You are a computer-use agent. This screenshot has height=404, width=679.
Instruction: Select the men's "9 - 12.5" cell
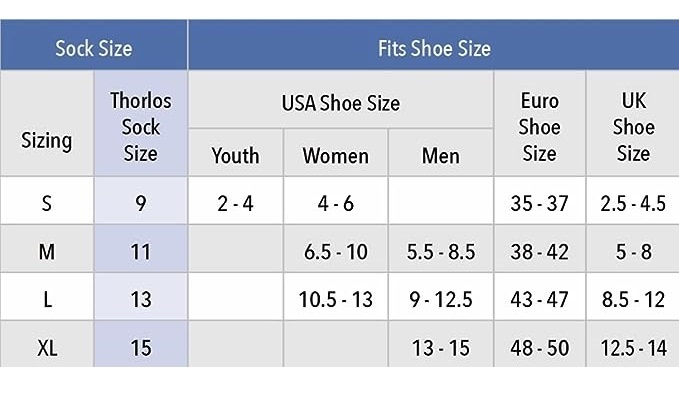tap(441, 300)
